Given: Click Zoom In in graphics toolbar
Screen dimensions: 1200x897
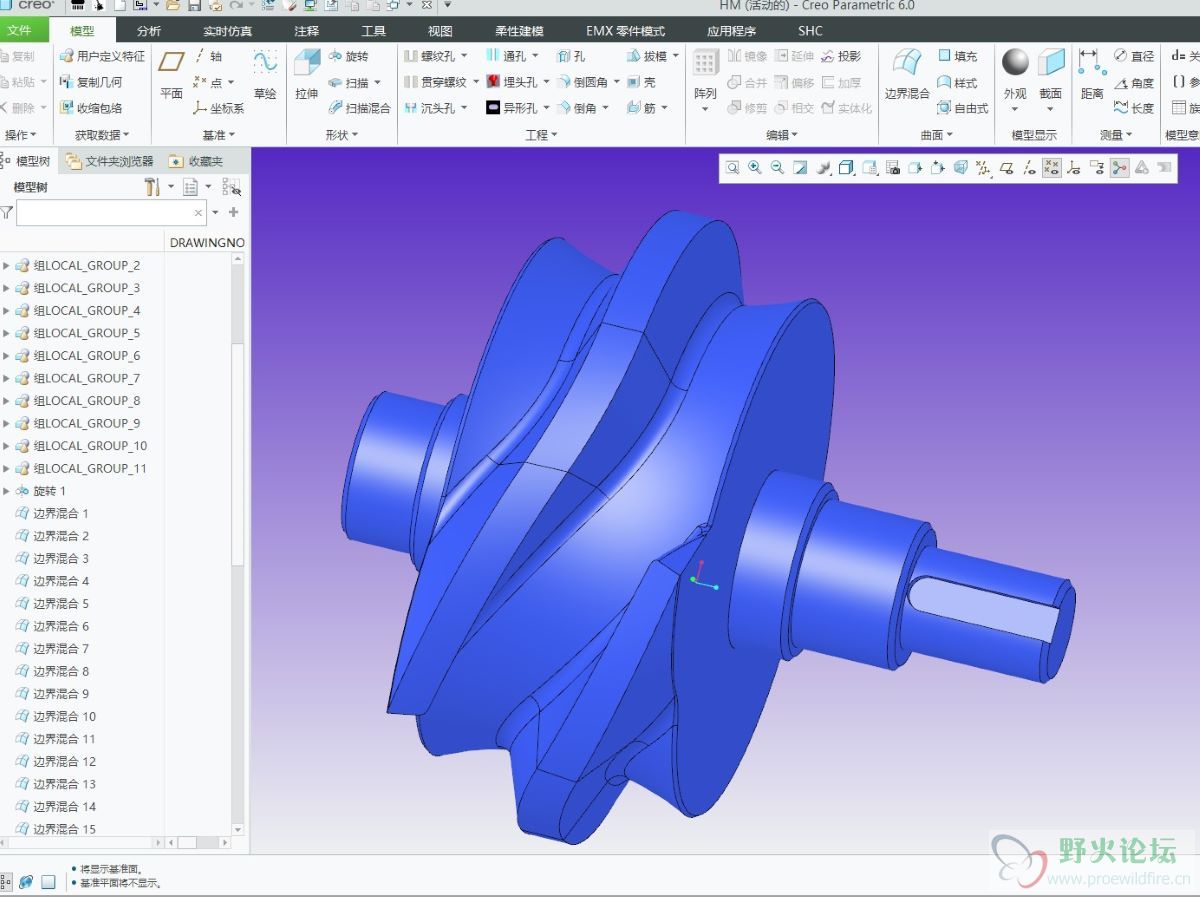Looking at the screenshot, I should [x=755, y=168].
